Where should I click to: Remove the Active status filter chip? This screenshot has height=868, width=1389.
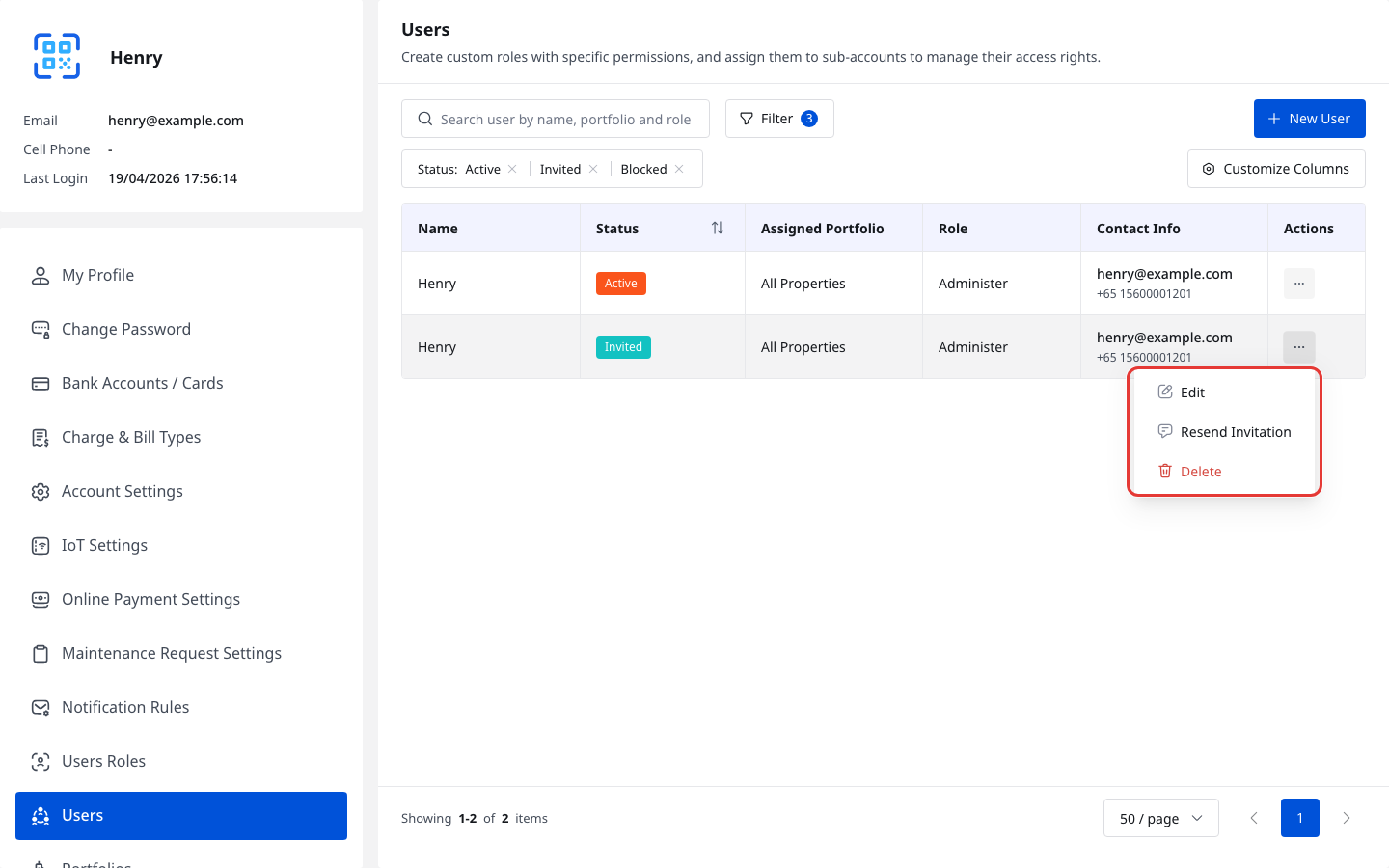512,169
